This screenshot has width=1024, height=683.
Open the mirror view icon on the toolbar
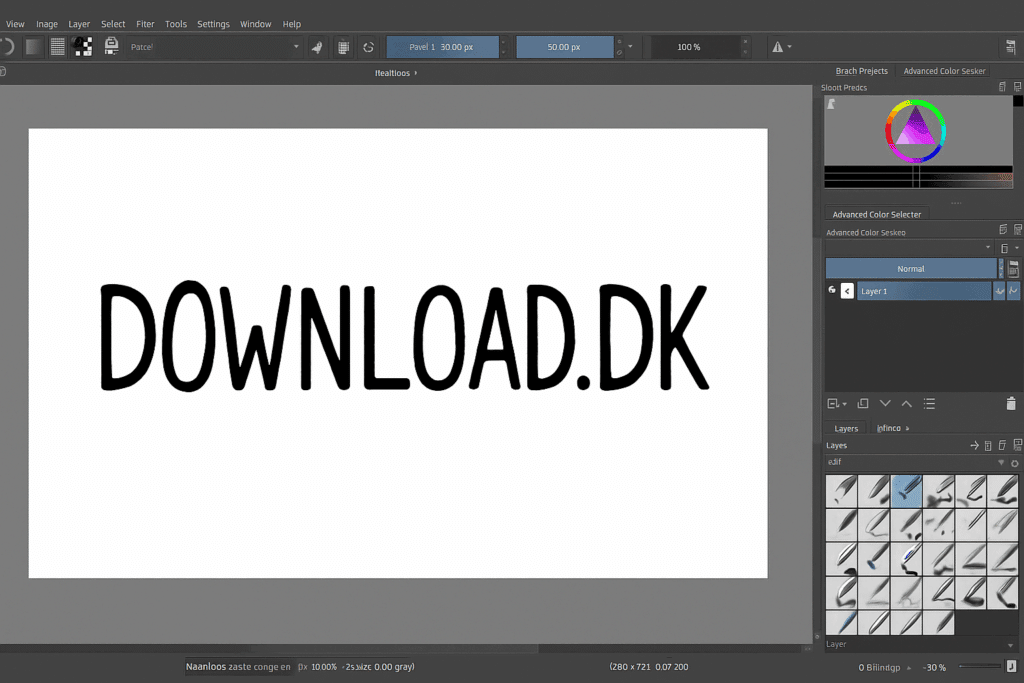click(779, 46)
